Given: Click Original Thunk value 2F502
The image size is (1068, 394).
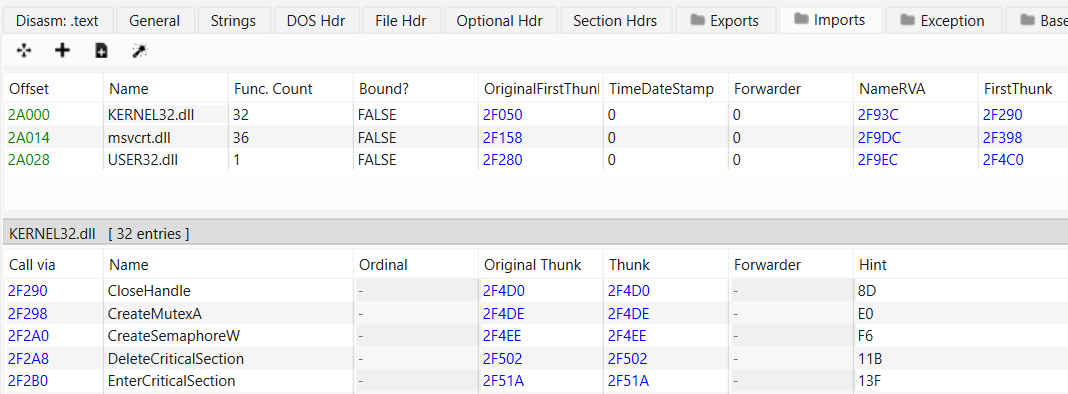Looking at the screenshot, I should tap(503, 359).
